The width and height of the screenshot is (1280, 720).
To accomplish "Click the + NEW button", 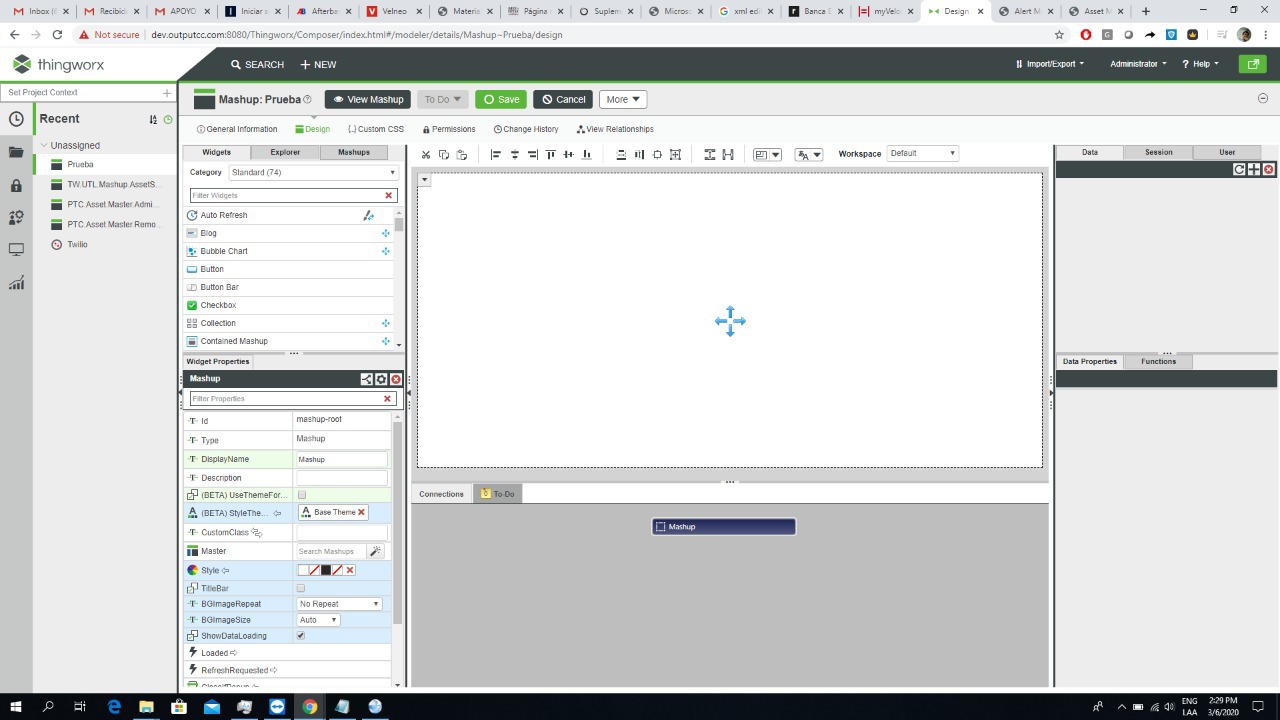I will [318, 64].
